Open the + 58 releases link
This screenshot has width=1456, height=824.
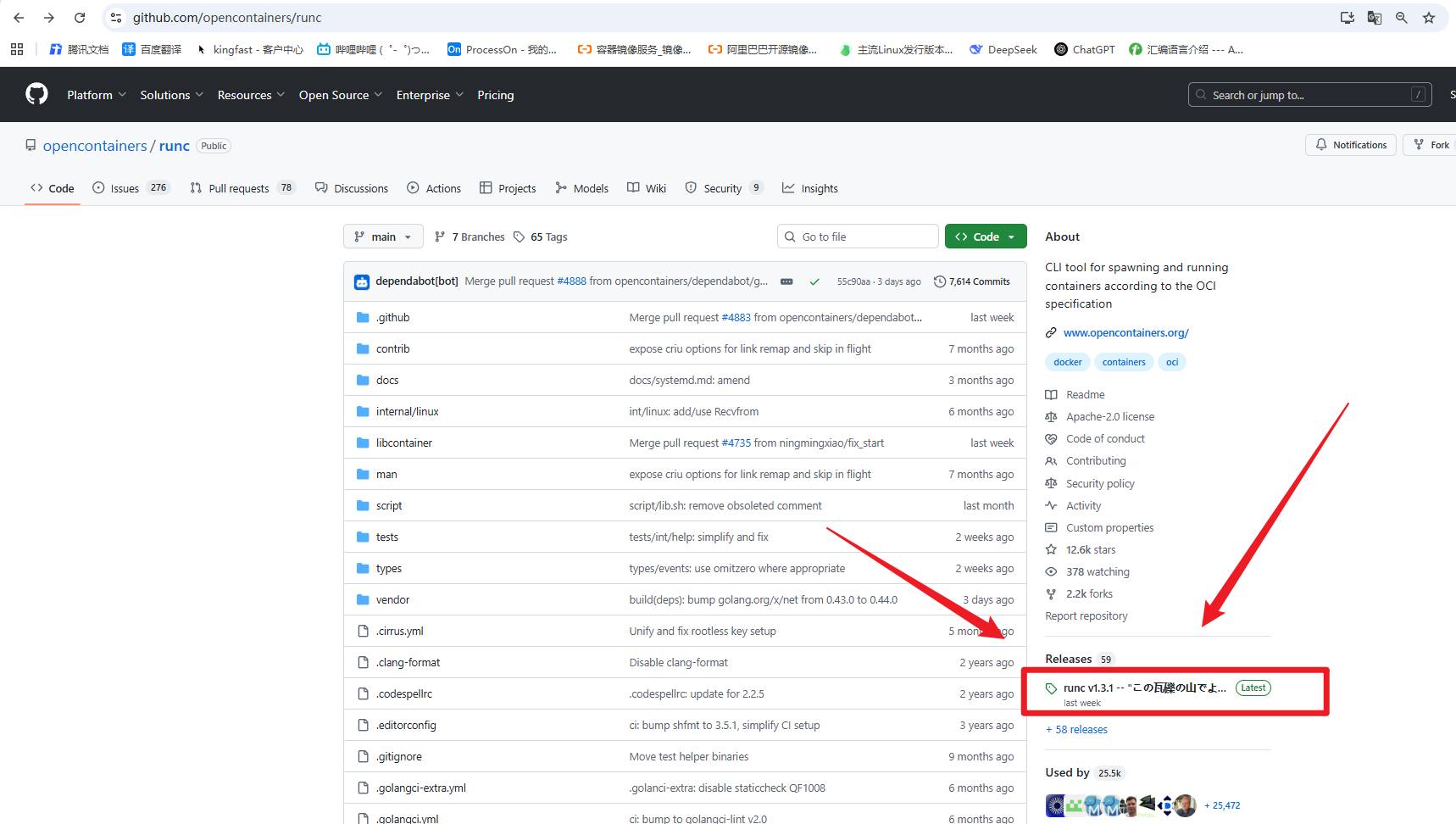coord(1076,729)
